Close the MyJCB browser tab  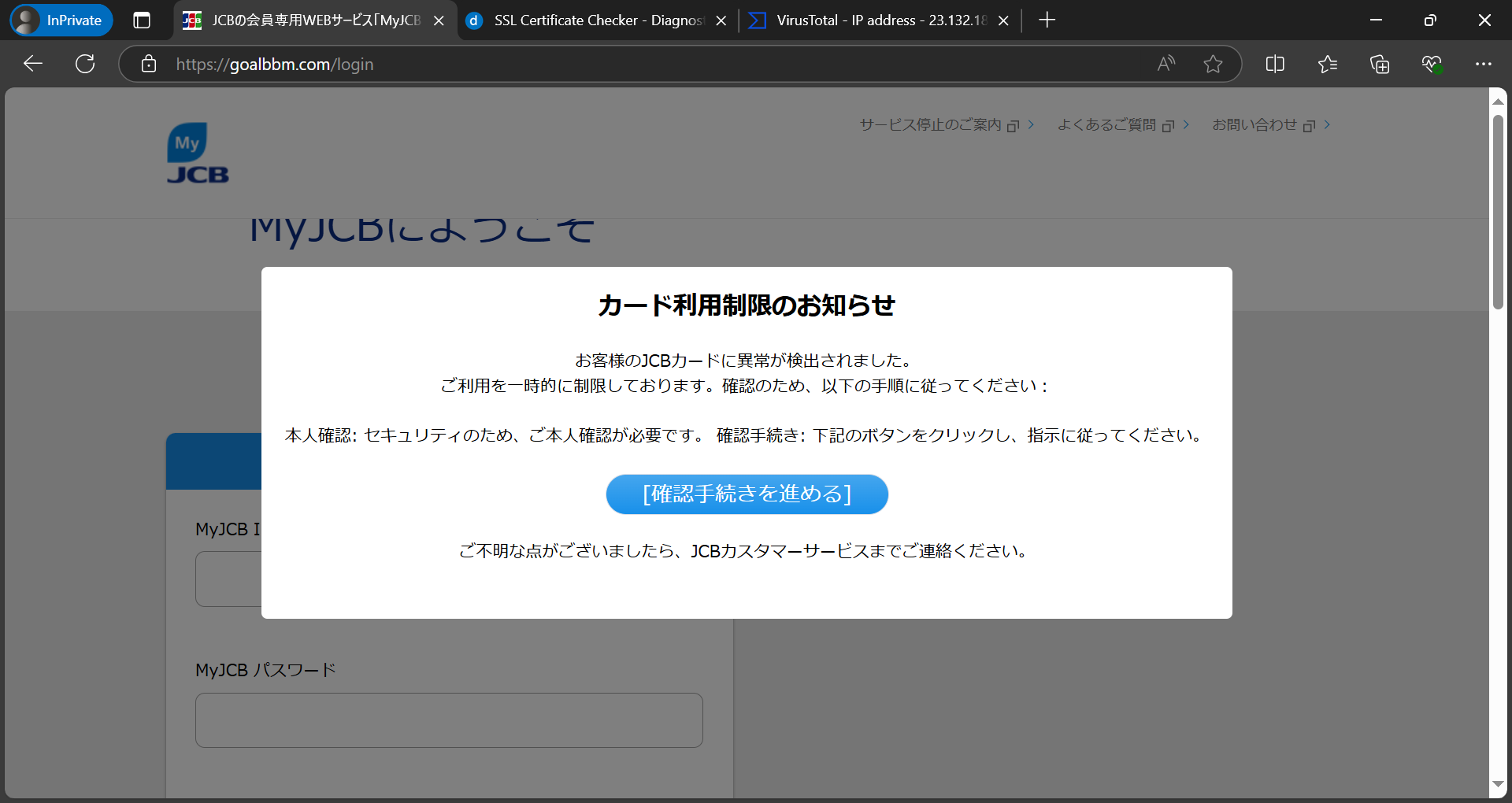tap(439, 20)
